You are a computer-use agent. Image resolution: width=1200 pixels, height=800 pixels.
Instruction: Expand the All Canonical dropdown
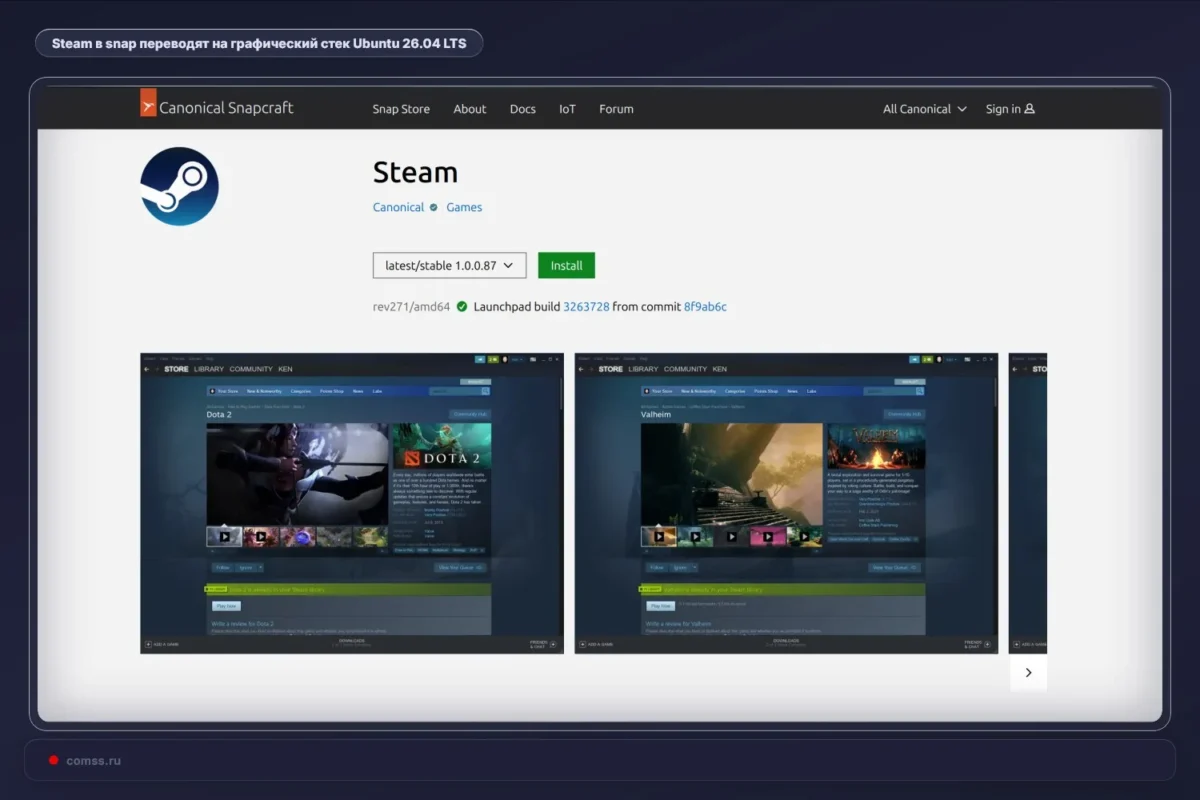925,109
